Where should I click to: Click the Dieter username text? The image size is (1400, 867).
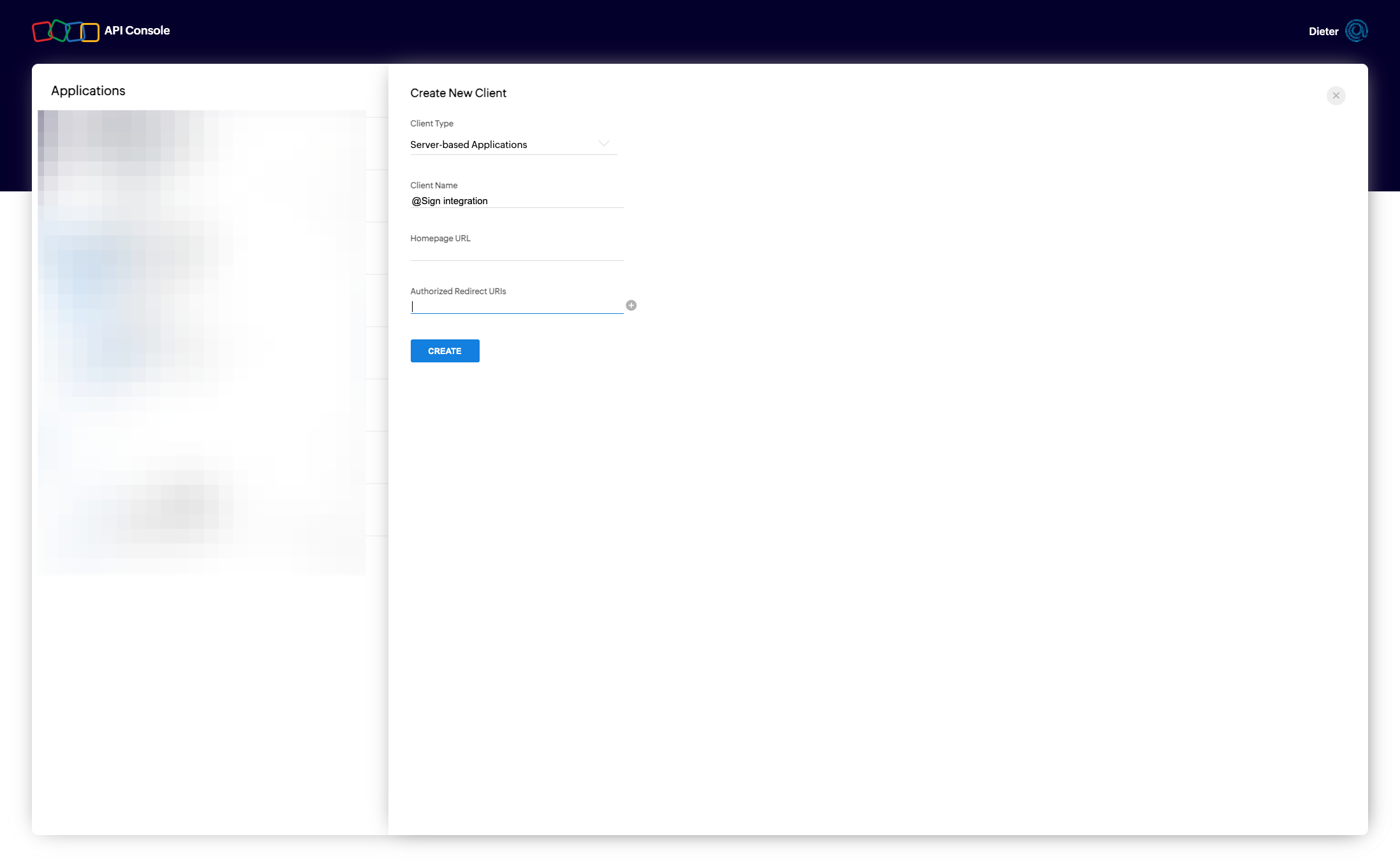(x=1323, y=31)
